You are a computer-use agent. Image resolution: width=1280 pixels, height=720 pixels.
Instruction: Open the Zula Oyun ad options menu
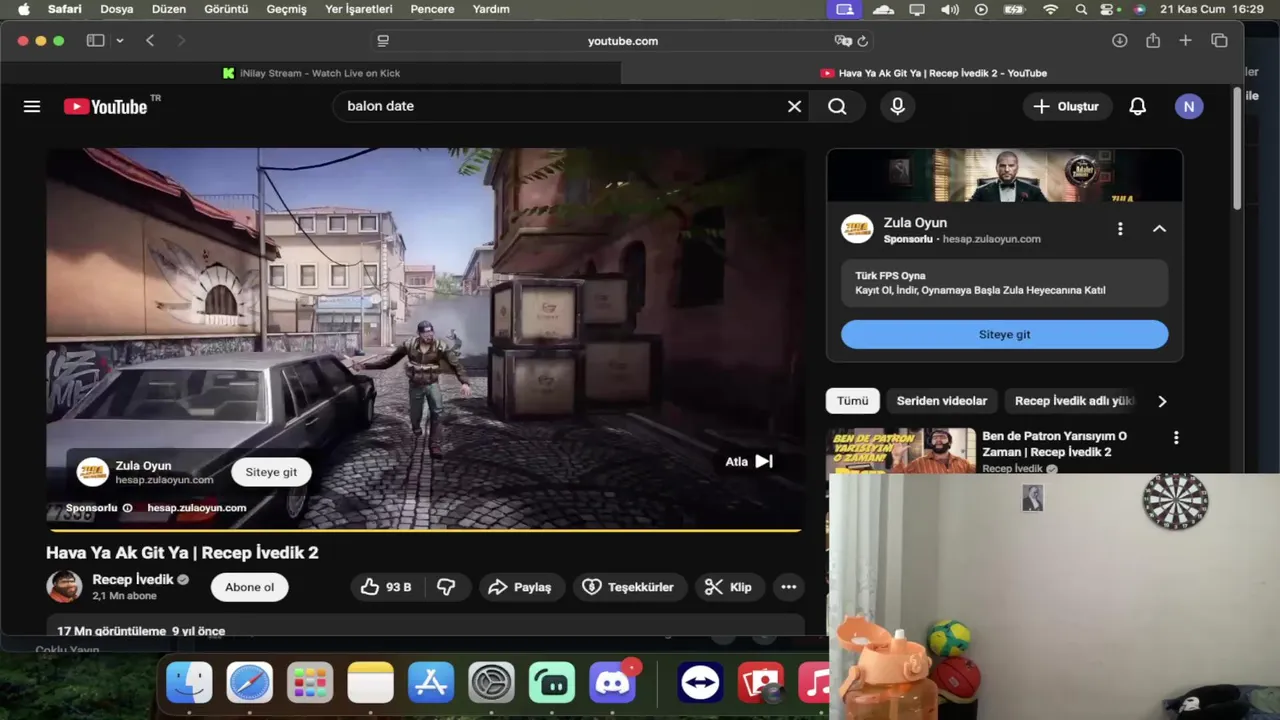pyautogui.click(x=1120, y=229)
